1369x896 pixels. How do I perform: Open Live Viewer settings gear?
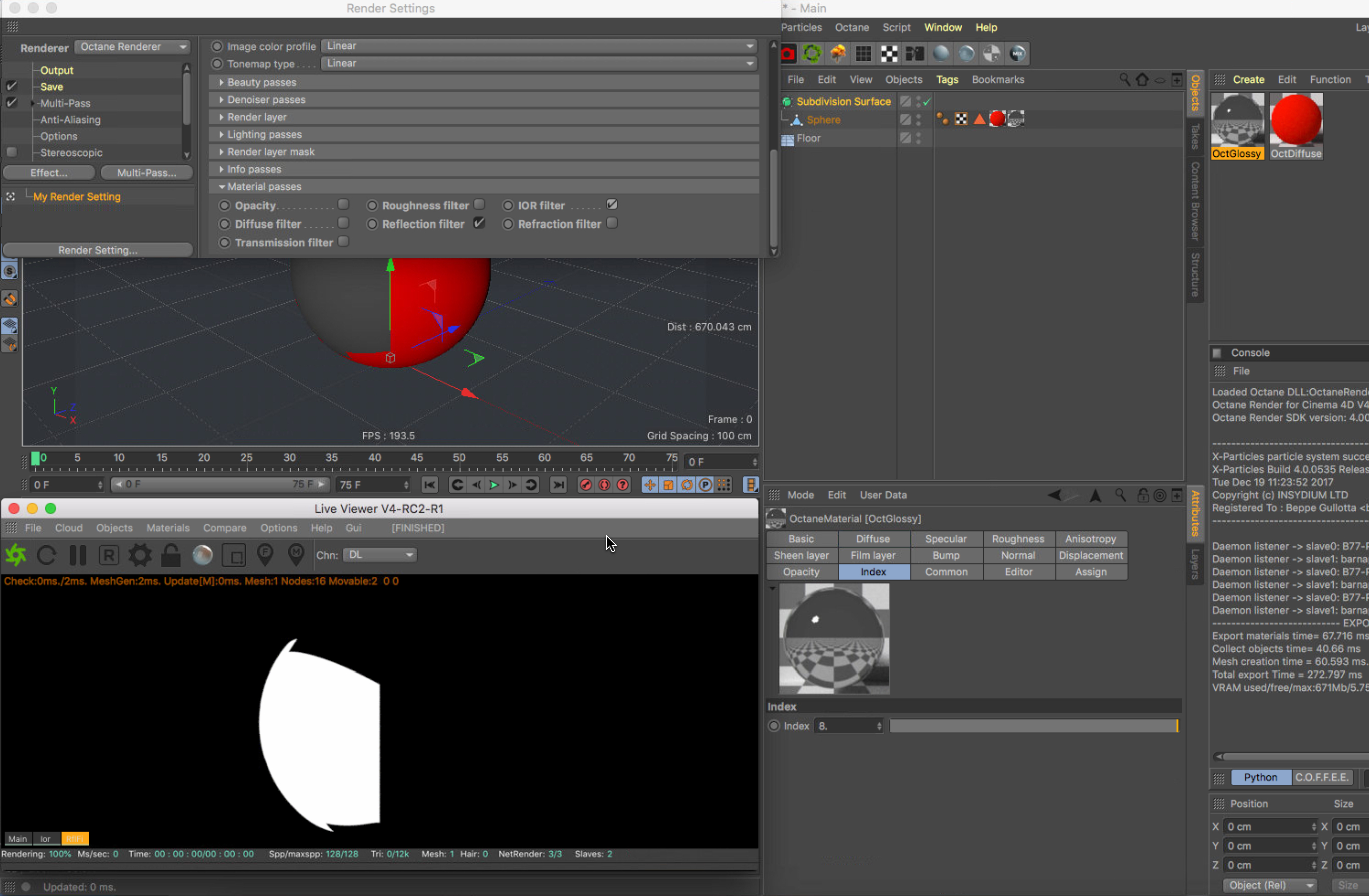[140, 555]
